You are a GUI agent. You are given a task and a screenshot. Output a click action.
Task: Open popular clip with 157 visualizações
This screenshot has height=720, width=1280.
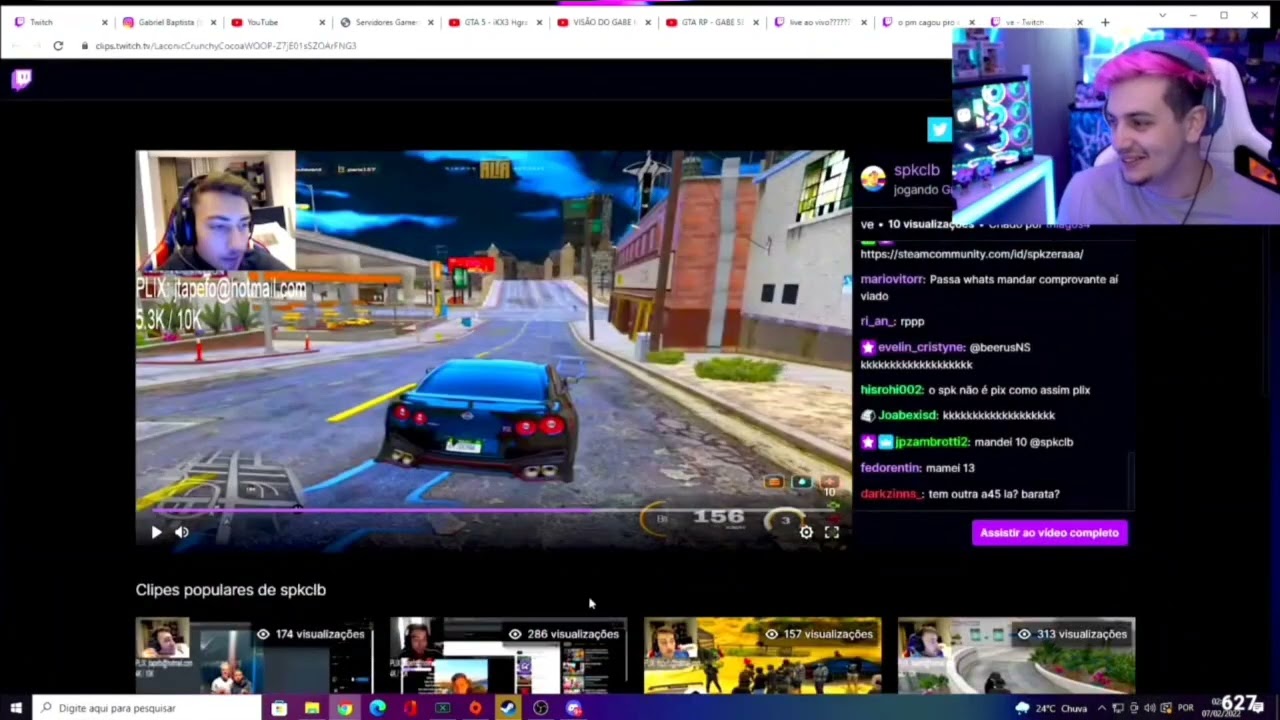coord(762,655)
